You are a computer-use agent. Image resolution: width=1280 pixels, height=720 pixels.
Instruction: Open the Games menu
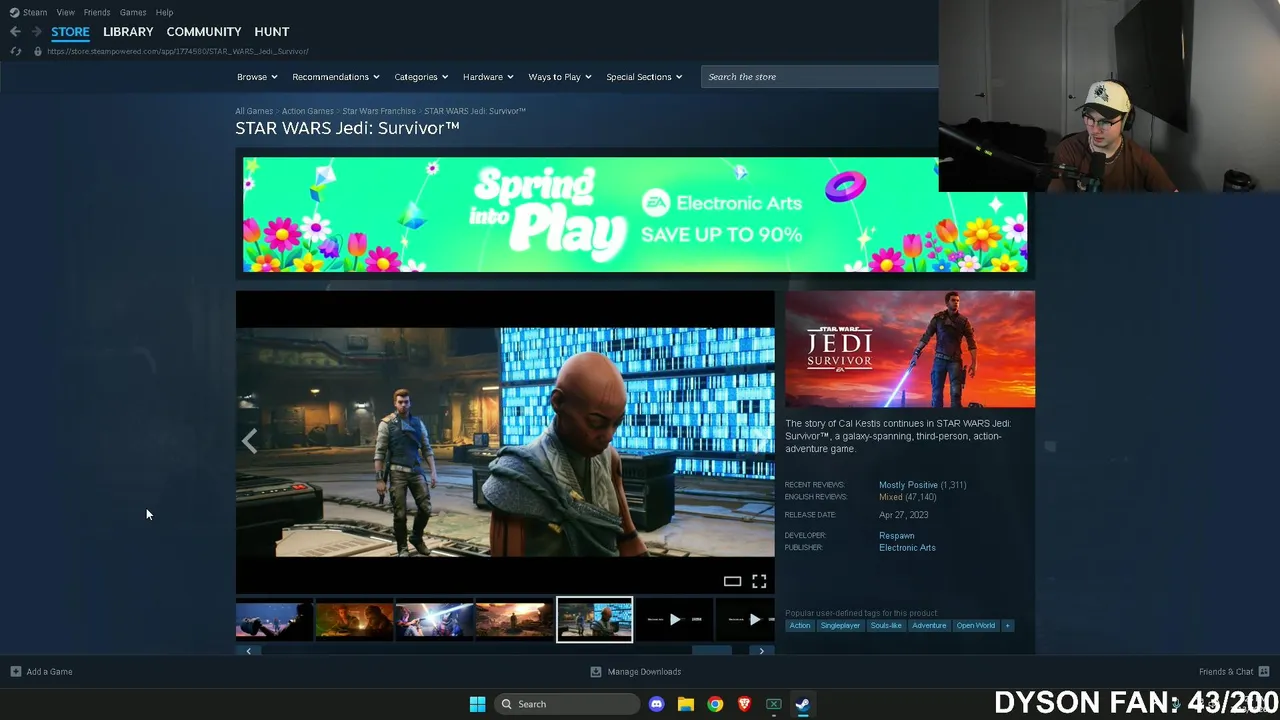pos(133,12)
